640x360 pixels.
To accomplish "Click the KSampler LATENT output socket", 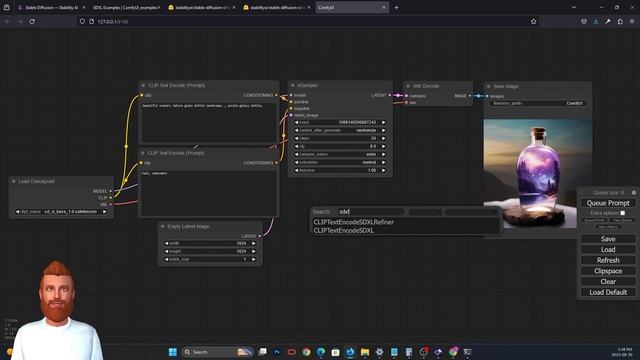I will pyautogui.click(x=389, y=95).
